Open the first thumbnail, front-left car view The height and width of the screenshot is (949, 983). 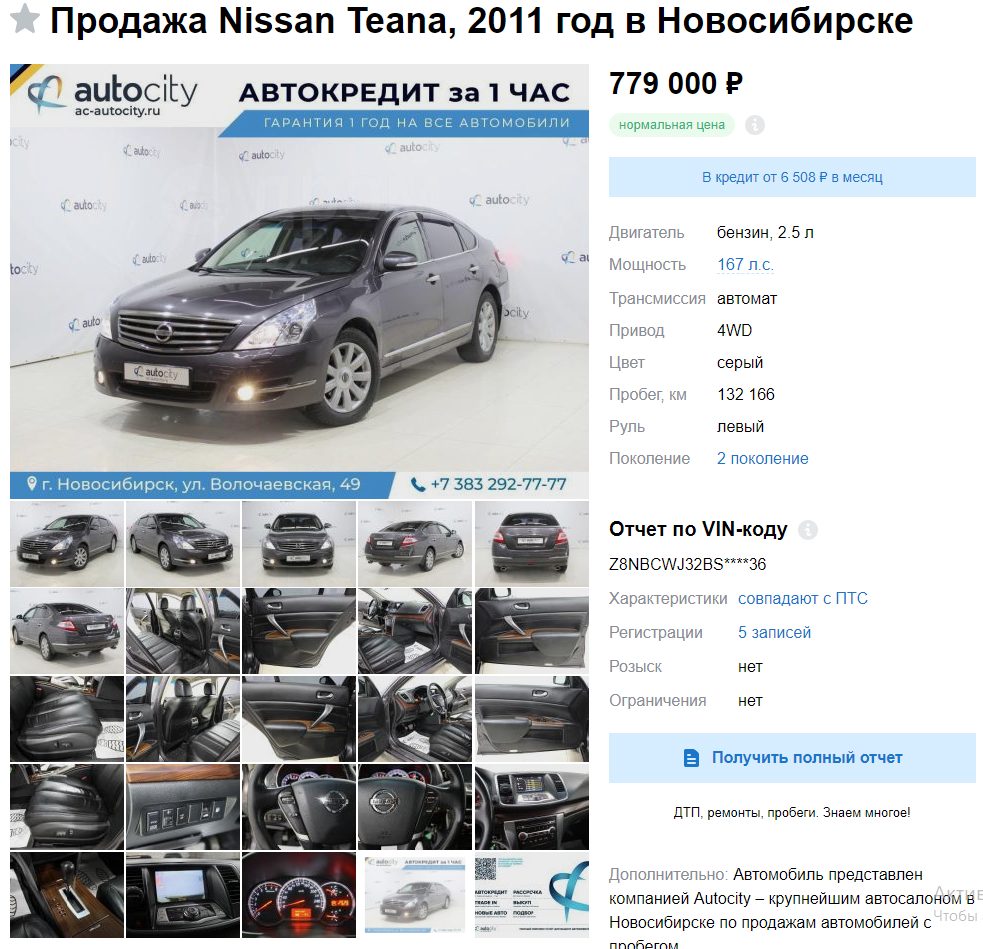(67, 544)
